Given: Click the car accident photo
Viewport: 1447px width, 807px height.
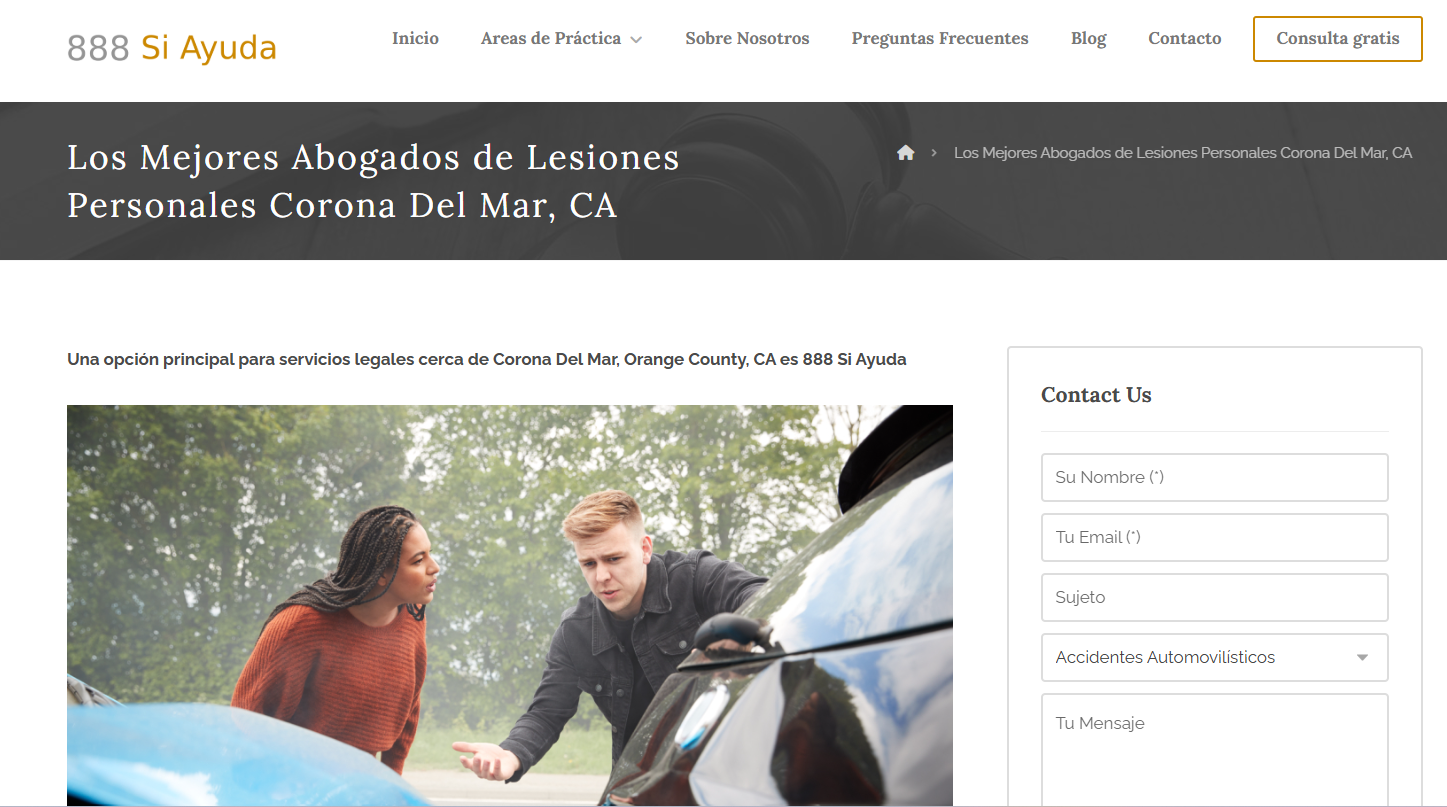Looking at the screenshot, I should 509,605.
